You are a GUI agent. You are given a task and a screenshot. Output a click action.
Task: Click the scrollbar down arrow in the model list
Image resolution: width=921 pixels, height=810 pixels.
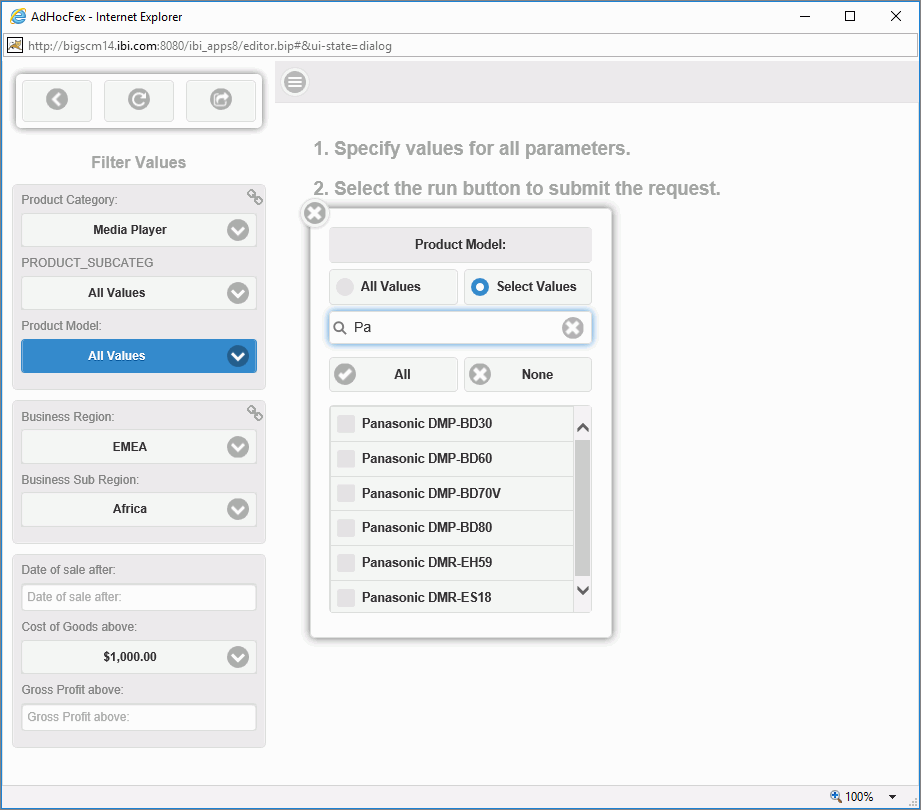[x=582, y=590]
